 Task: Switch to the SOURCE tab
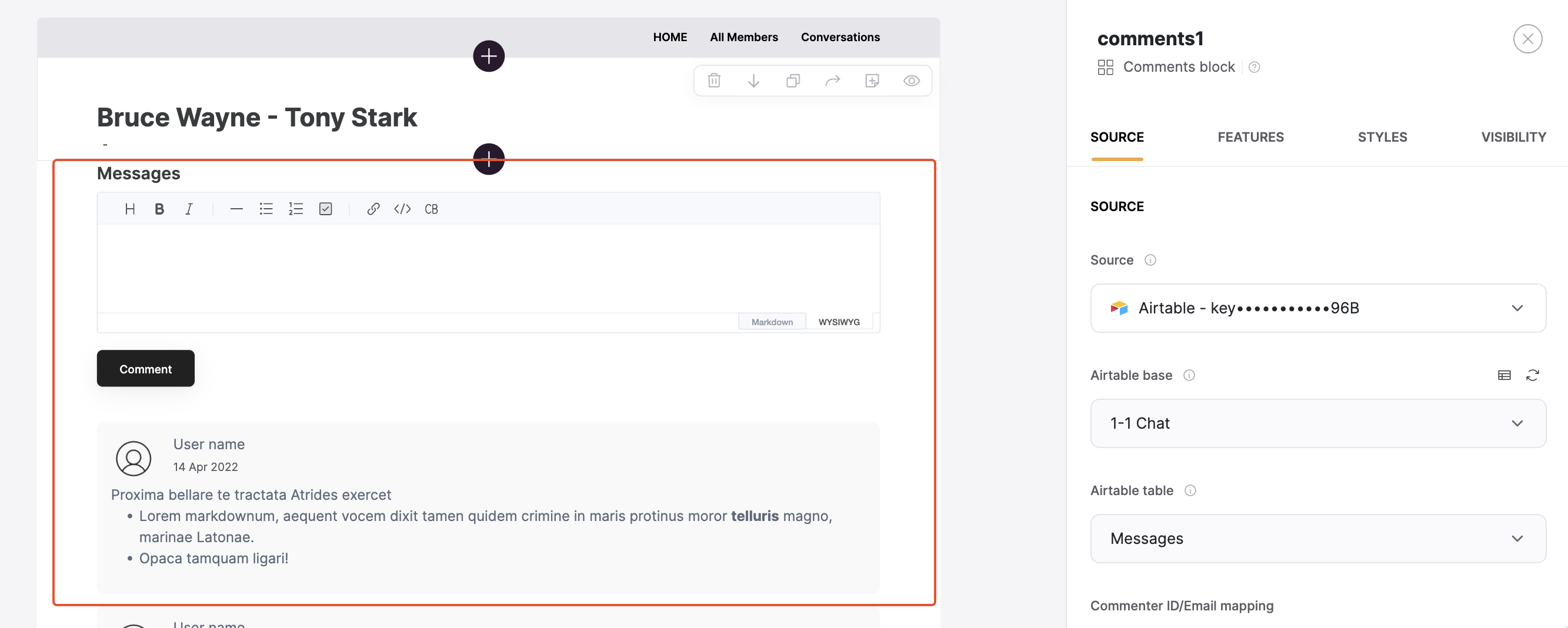pos(1117,137)
